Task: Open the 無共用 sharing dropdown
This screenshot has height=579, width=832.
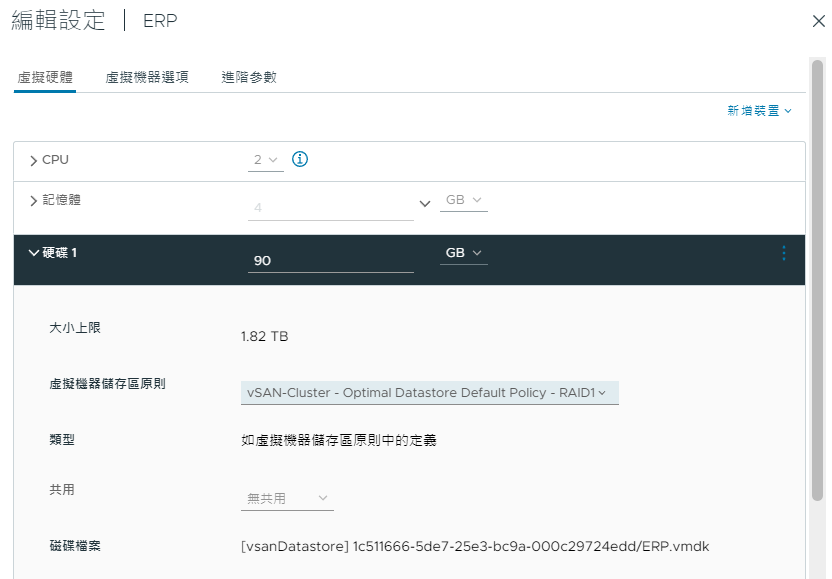Action: click(x=287, y=498)
